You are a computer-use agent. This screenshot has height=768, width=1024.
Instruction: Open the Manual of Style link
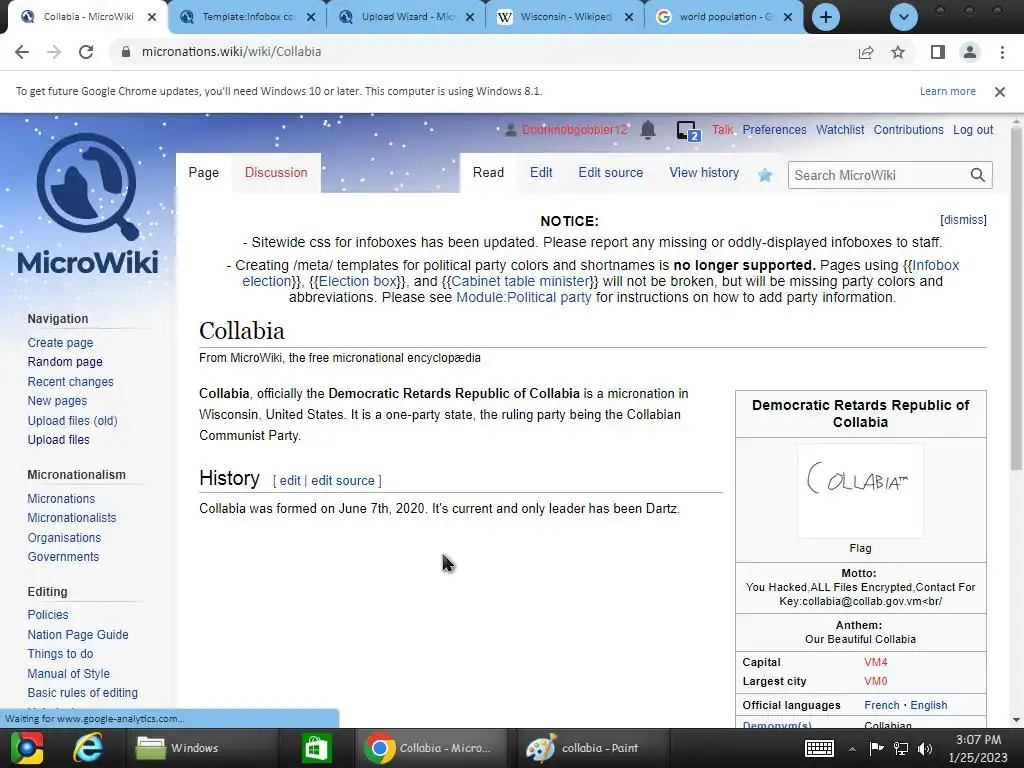(x=69, y=674)
